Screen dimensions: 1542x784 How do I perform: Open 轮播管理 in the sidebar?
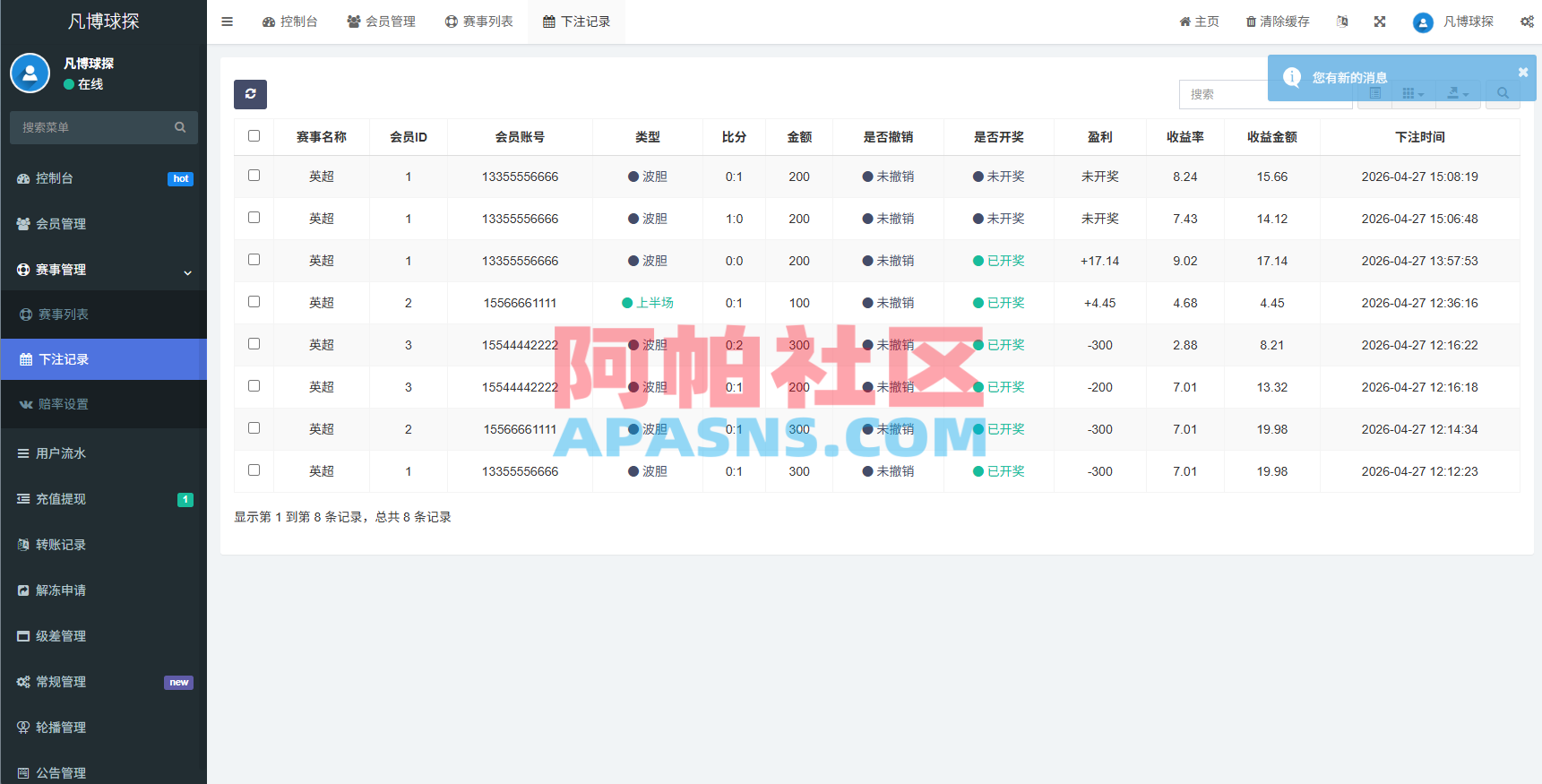coord(104,728)
